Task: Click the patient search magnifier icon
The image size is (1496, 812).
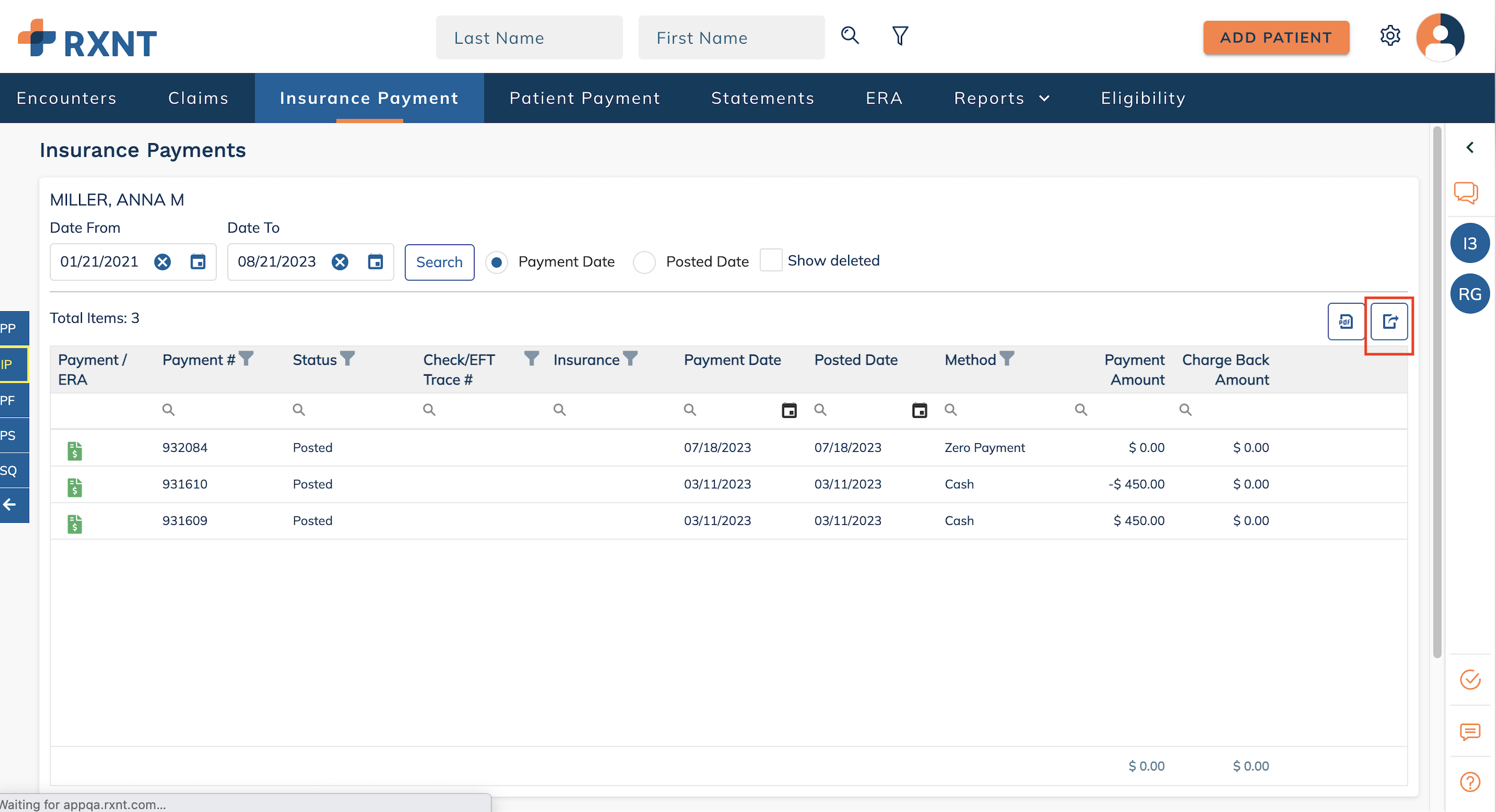Action: click(x=850, y=35)
